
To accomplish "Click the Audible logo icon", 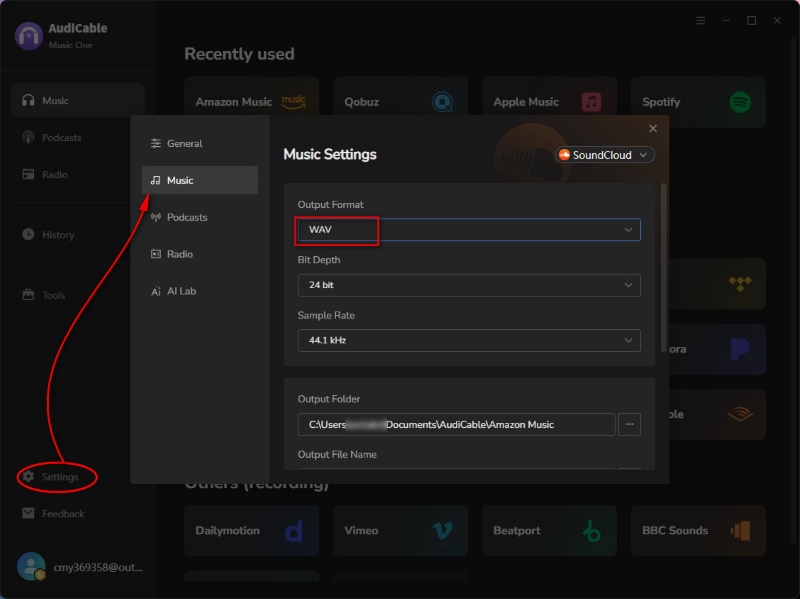I will pyautogui.click(x=740, y=414).
